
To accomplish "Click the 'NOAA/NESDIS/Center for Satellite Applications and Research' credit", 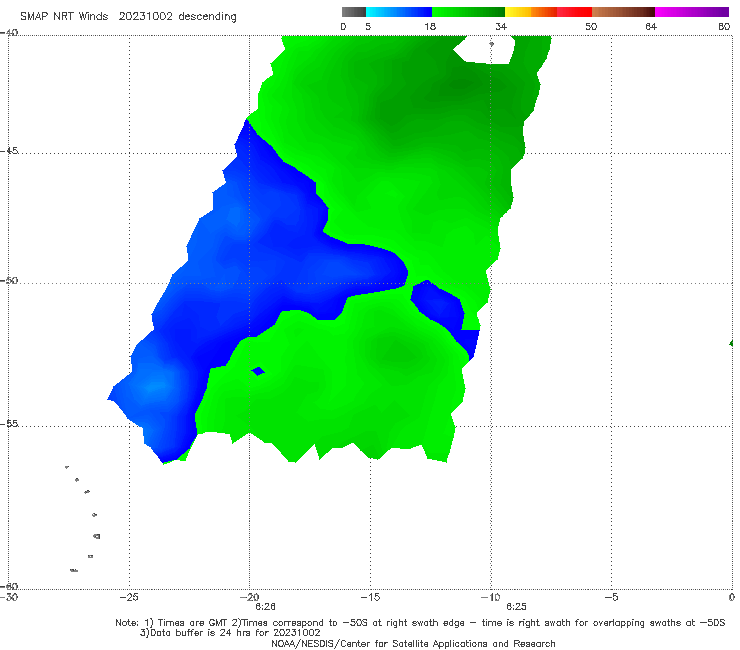I will click(413, 644).
